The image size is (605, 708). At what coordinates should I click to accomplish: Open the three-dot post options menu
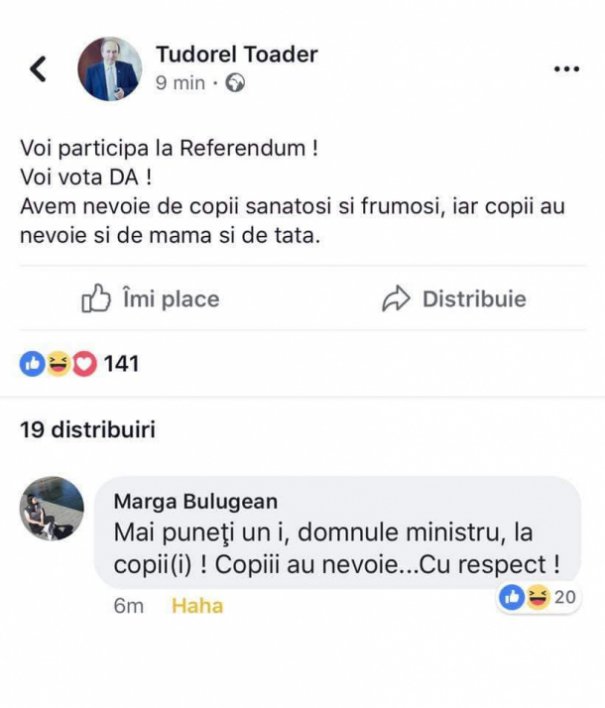pos(566,69)
